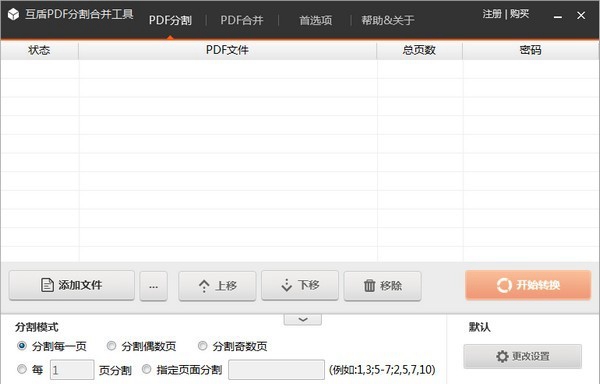Image resolution: width=600 pixels, height=384 pixels.
Task: Click the down arrow icon for 下移
Action: click(x=287, y=285)
